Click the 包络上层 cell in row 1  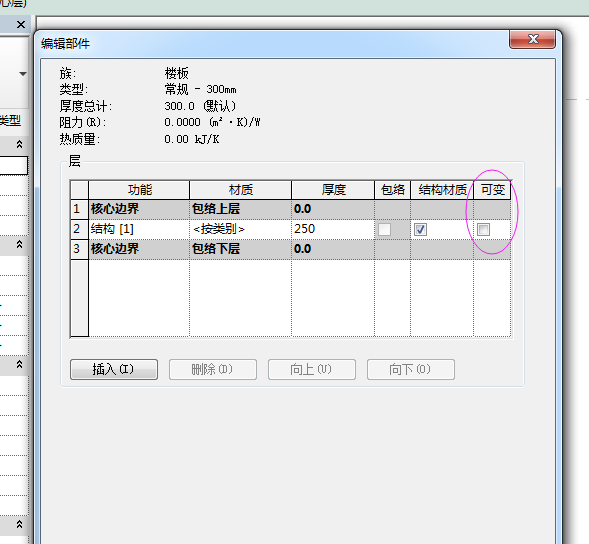[x=240, y=209]
